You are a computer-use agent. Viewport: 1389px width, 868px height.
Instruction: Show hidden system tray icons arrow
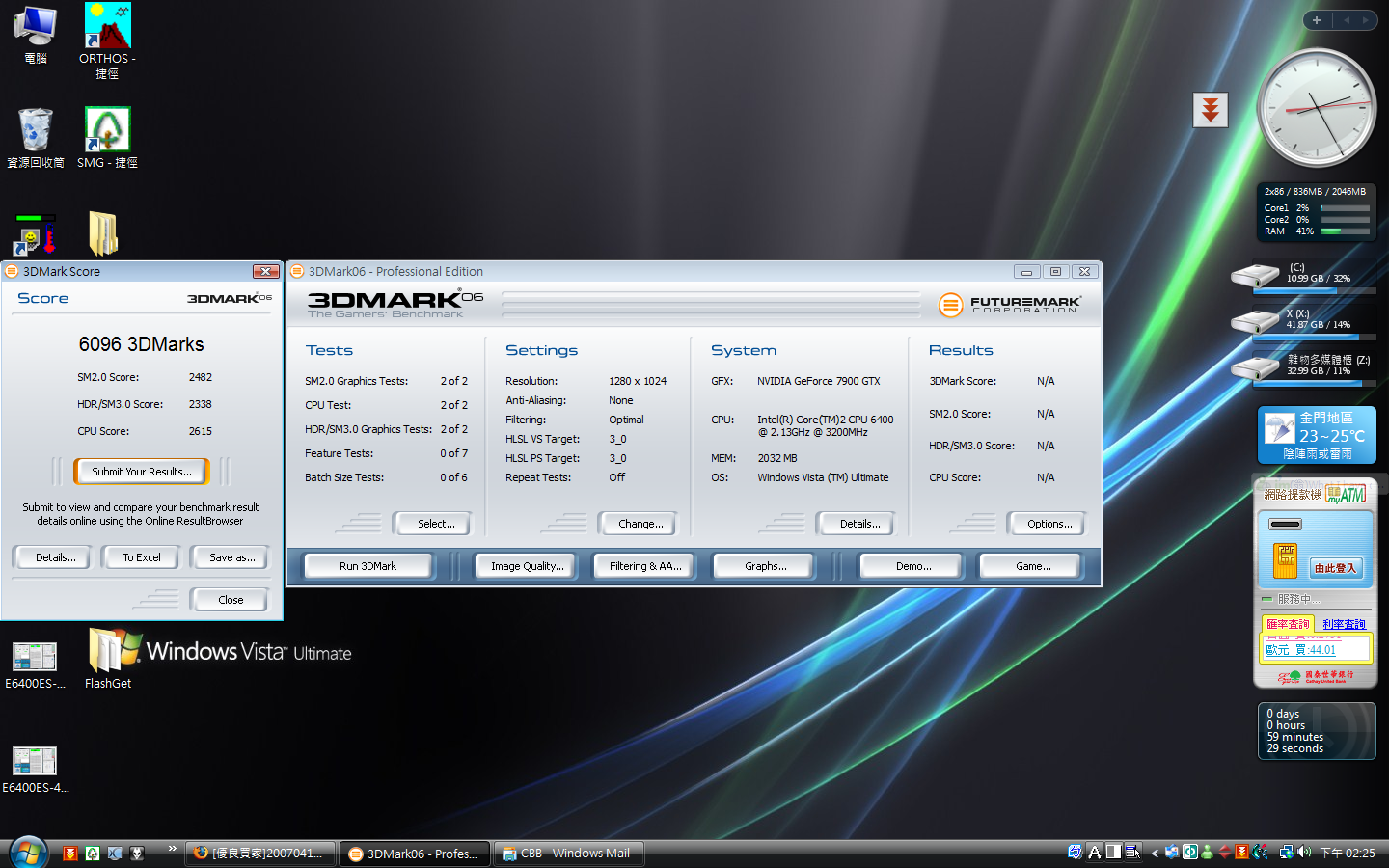click(1155, 853)
